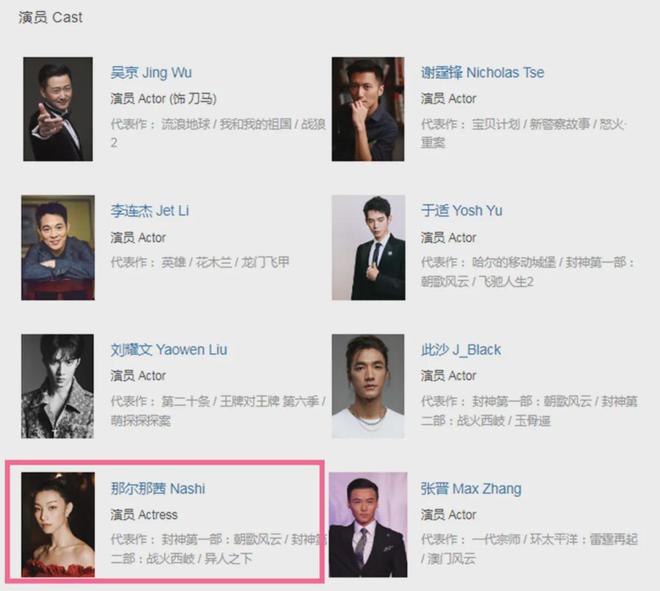Viewport: 660px width, 591px height.
Task: Select the Yosh Yu portrait thumbnail
Action: (x=368, y=248)
